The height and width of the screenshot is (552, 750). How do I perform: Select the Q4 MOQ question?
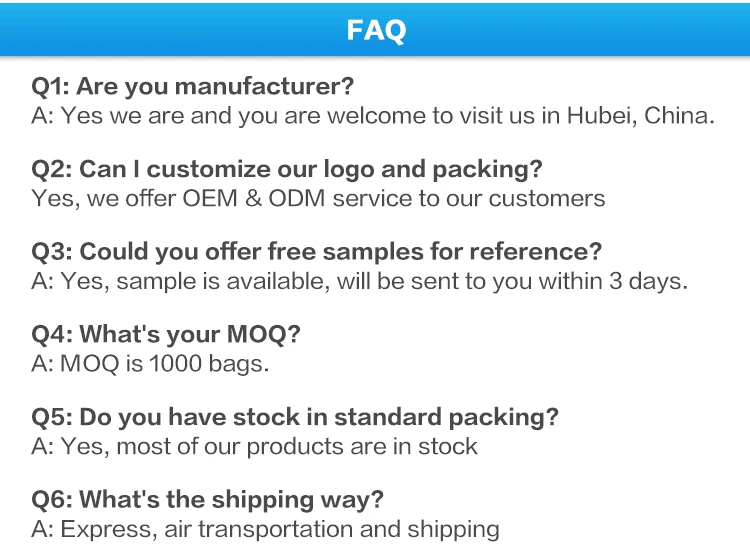(165, 335)
